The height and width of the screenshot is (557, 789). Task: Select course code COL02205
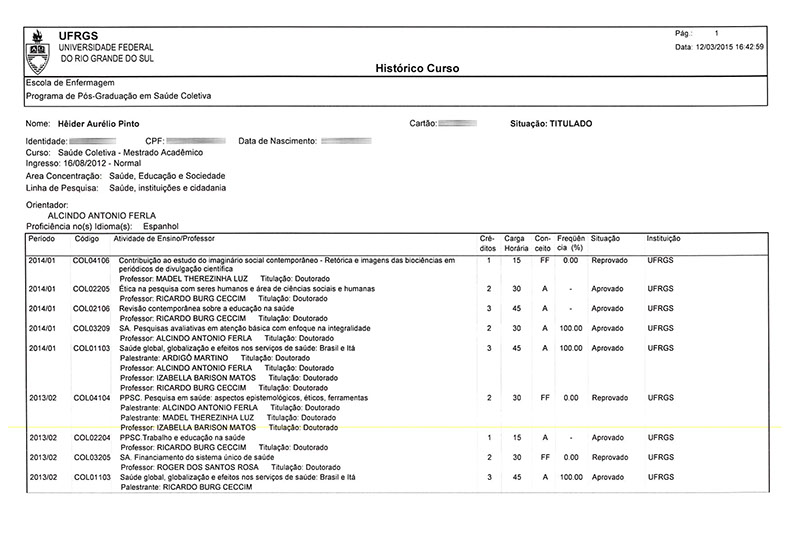(91, 288)
